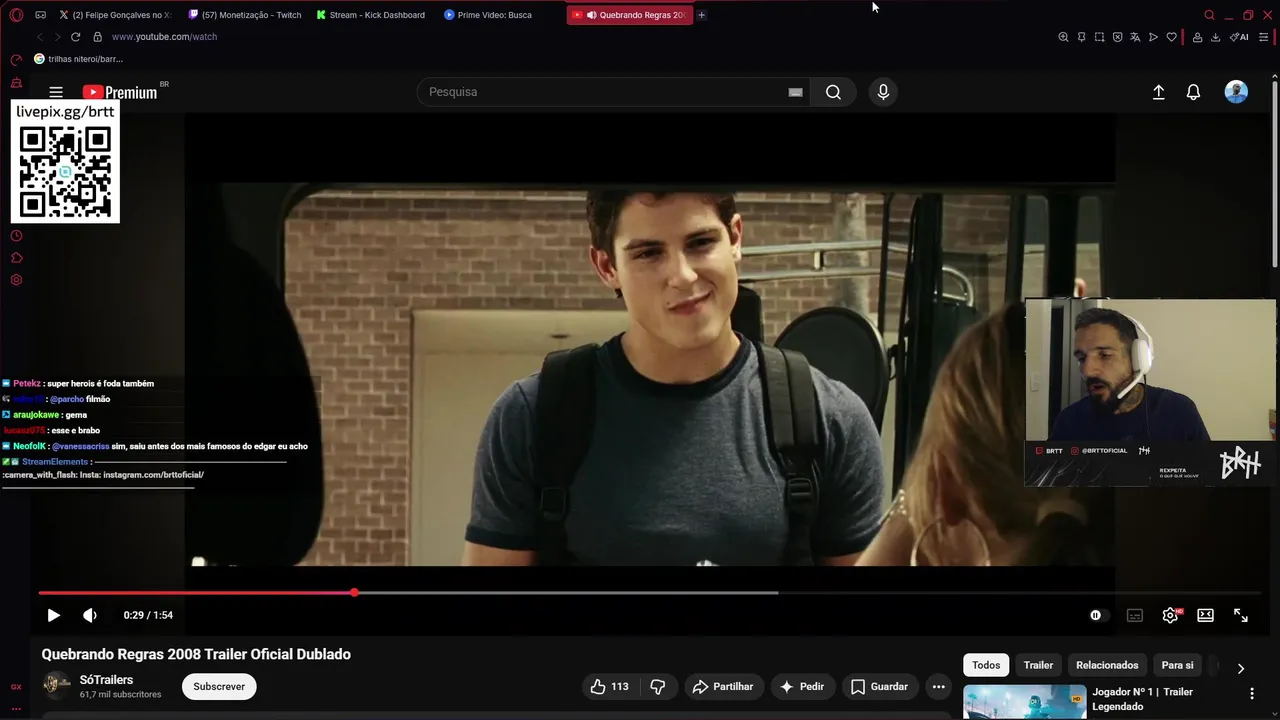This screenshot has height=720, width=1280.
Task: Switch to the Felipe Gonçalves X tab
Action: coord(115,15)
